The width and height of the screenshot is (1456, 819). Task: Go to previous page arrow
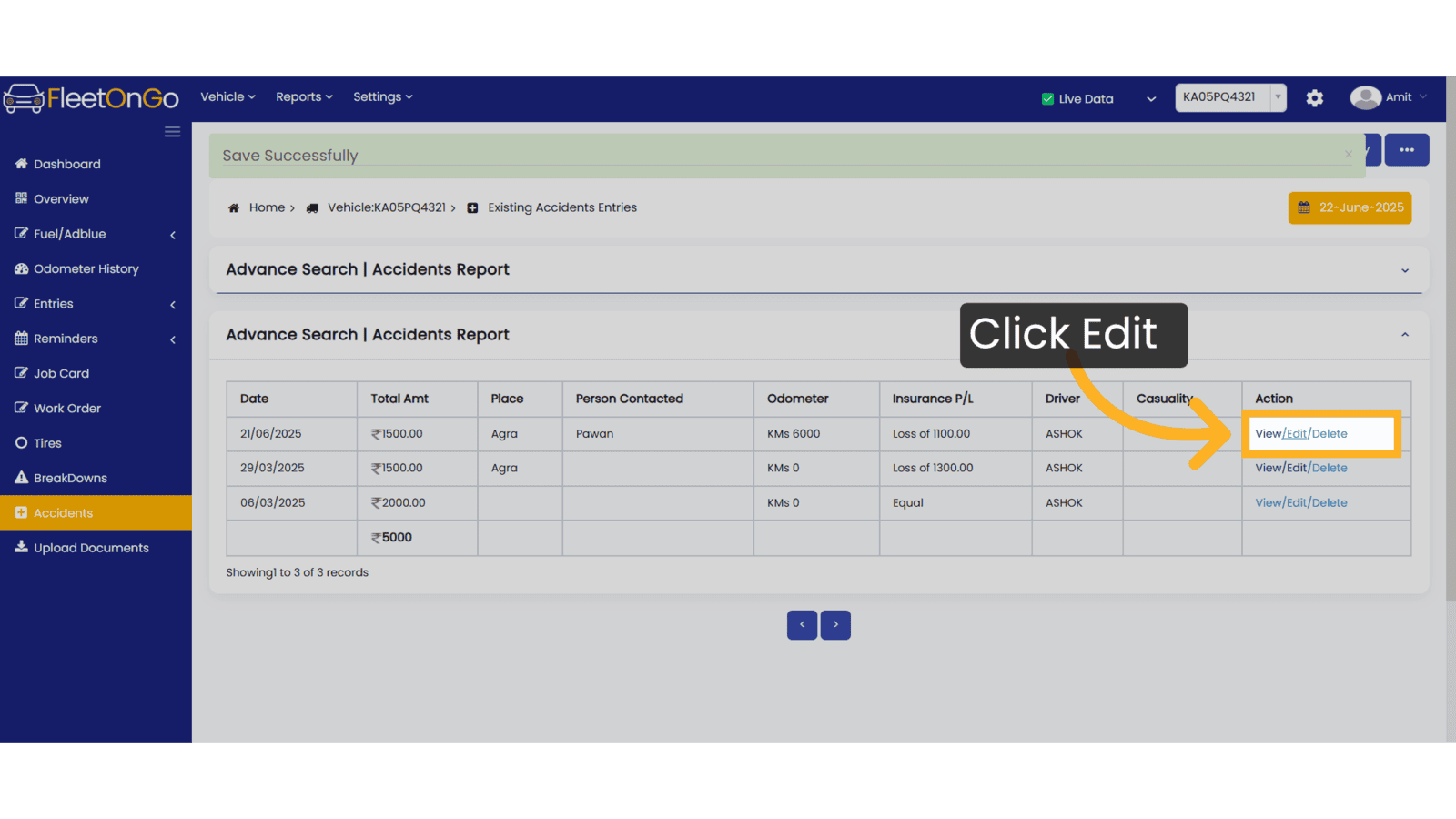point(802,625)
